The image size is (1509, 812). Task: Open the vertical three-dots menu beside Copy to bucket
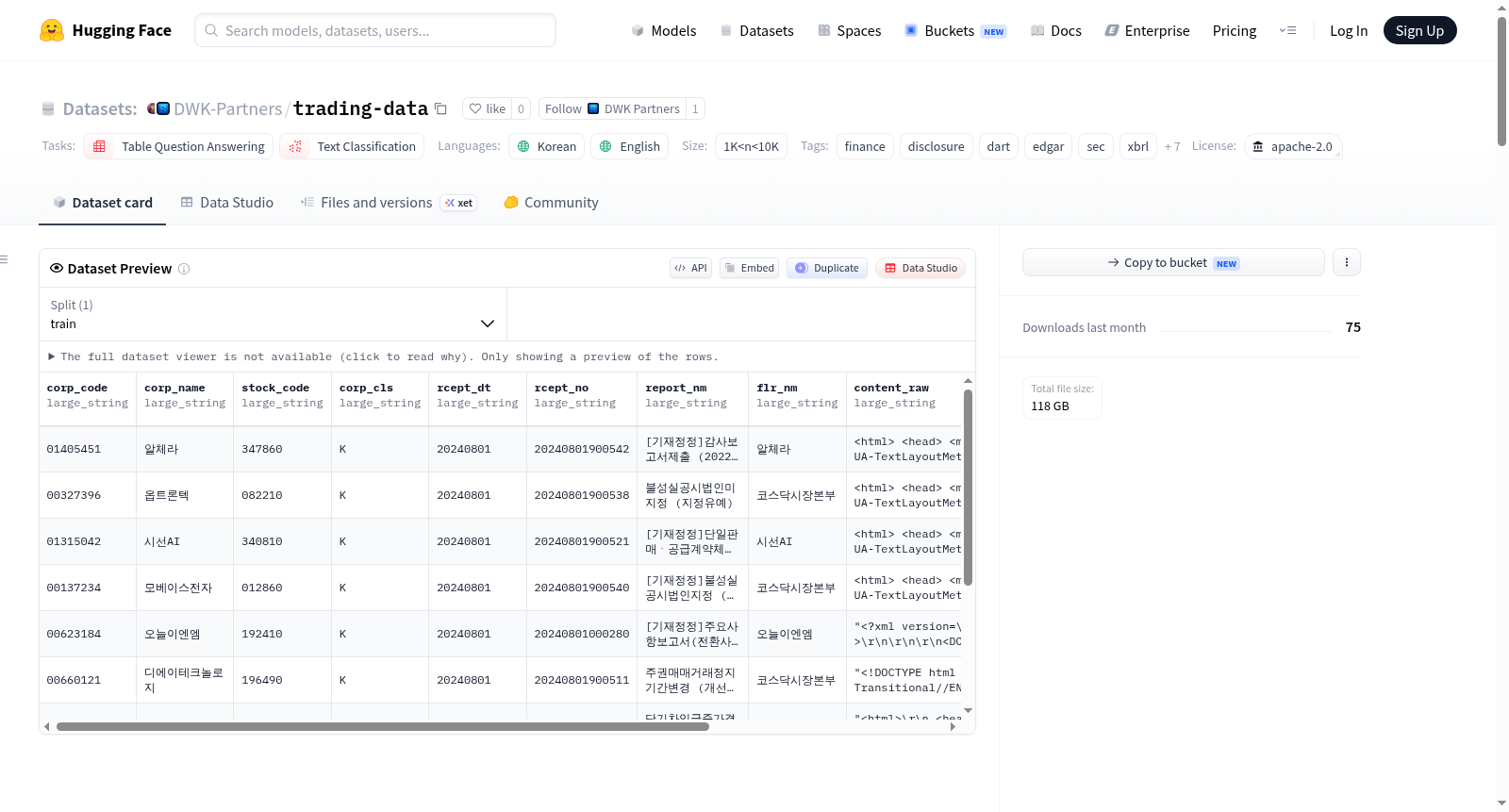[1347, 262]
